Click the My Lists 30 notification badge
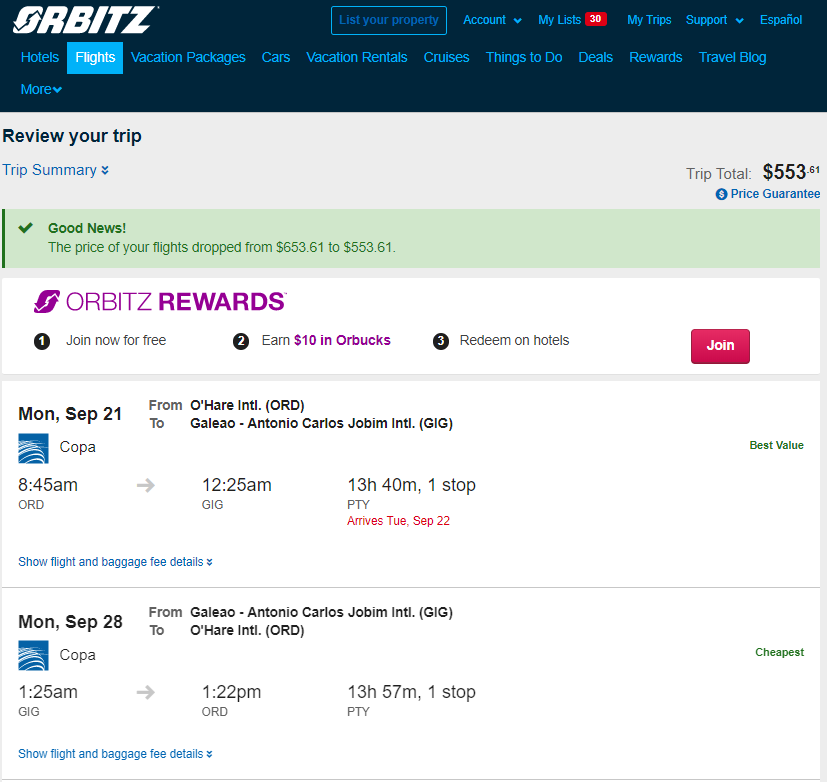827x782 pixels. [x=595, y=19]
